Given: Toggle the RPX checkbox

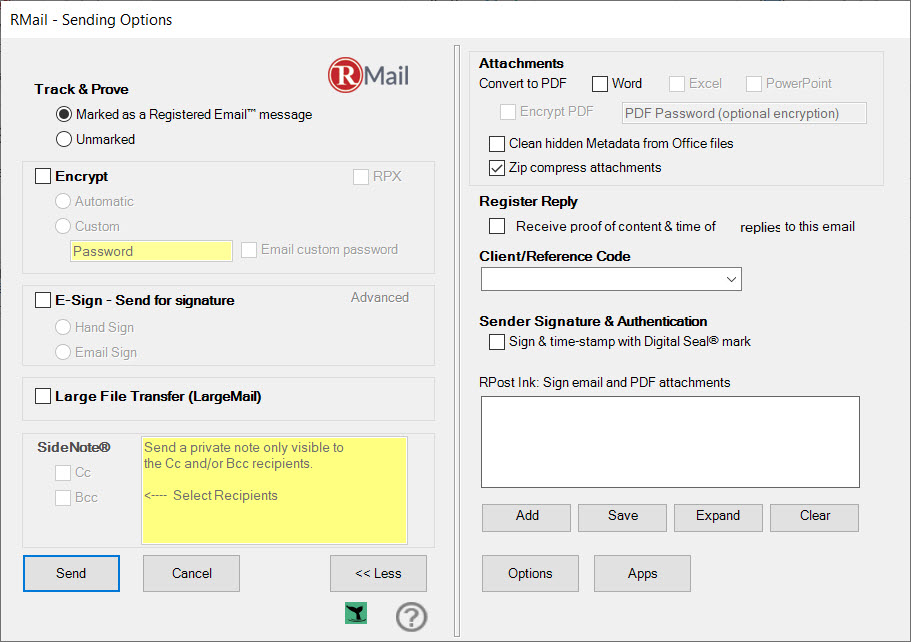Looking at the screenshot, I should [361, 177].
